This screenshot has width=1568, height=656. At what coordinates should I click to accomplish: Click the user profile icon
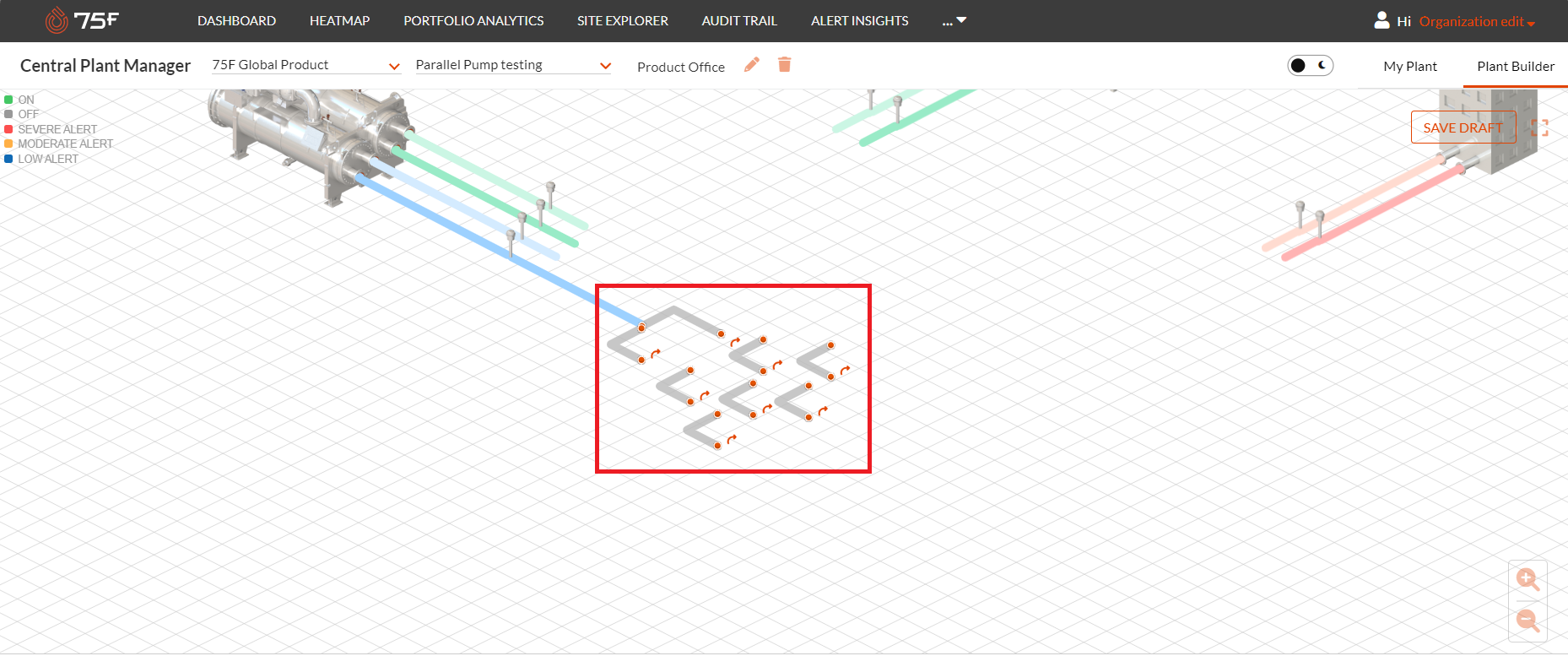1381,20
